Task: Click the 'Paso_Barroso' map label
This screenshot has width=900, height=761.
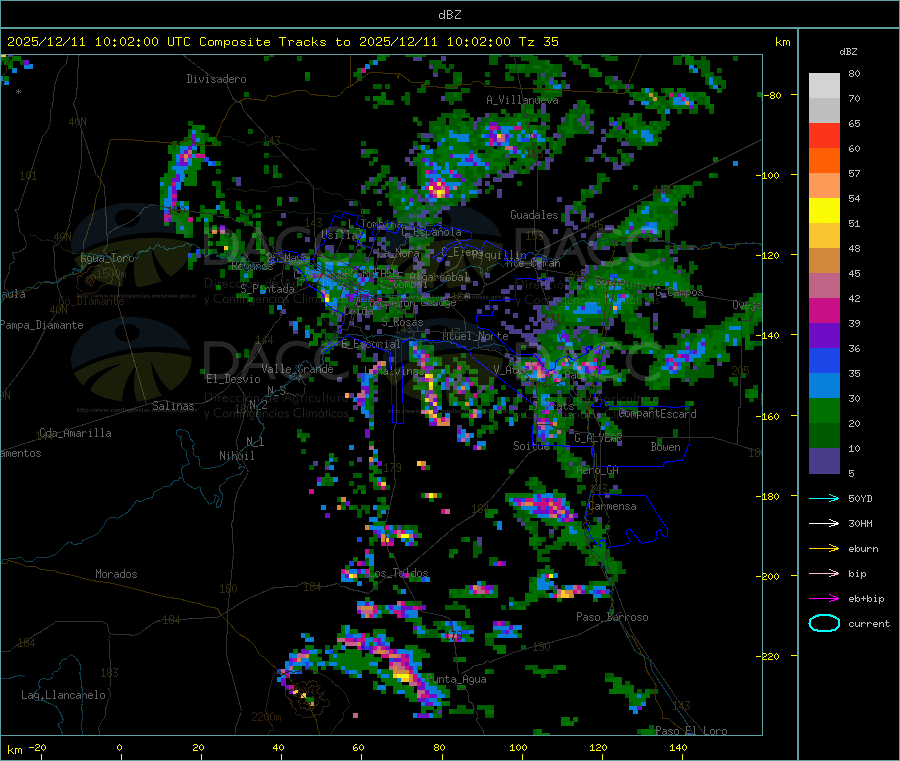Action: tap(612, 617)
